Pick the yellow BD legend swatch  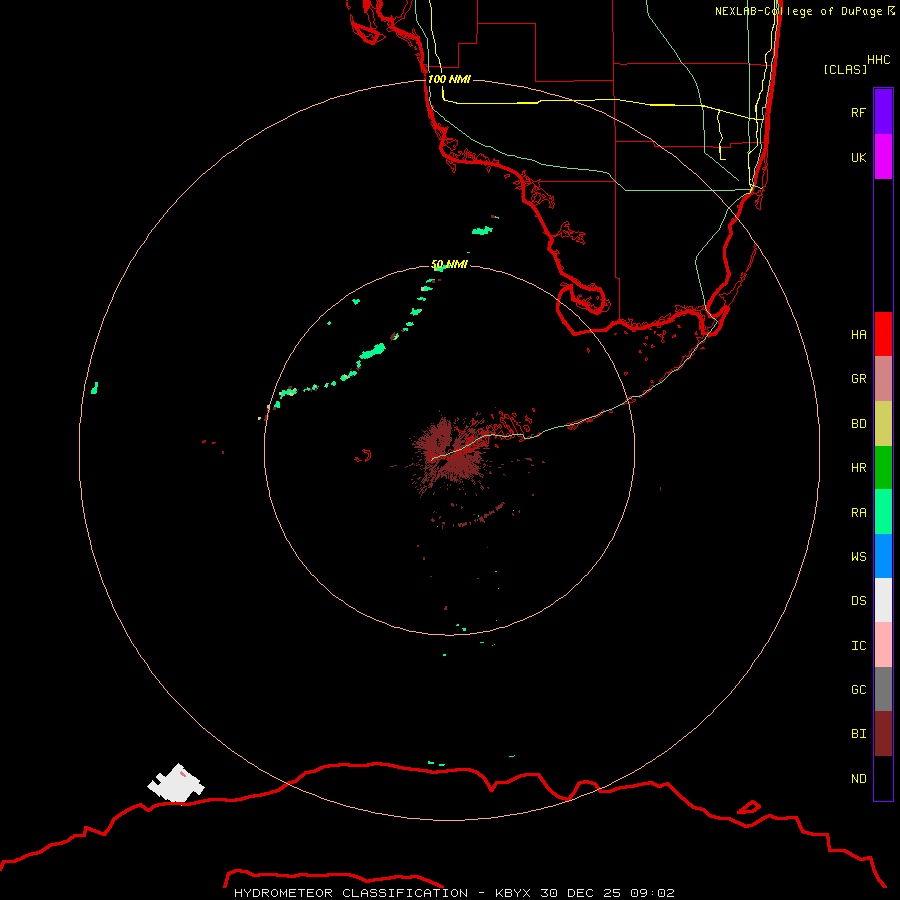(883, 424)
